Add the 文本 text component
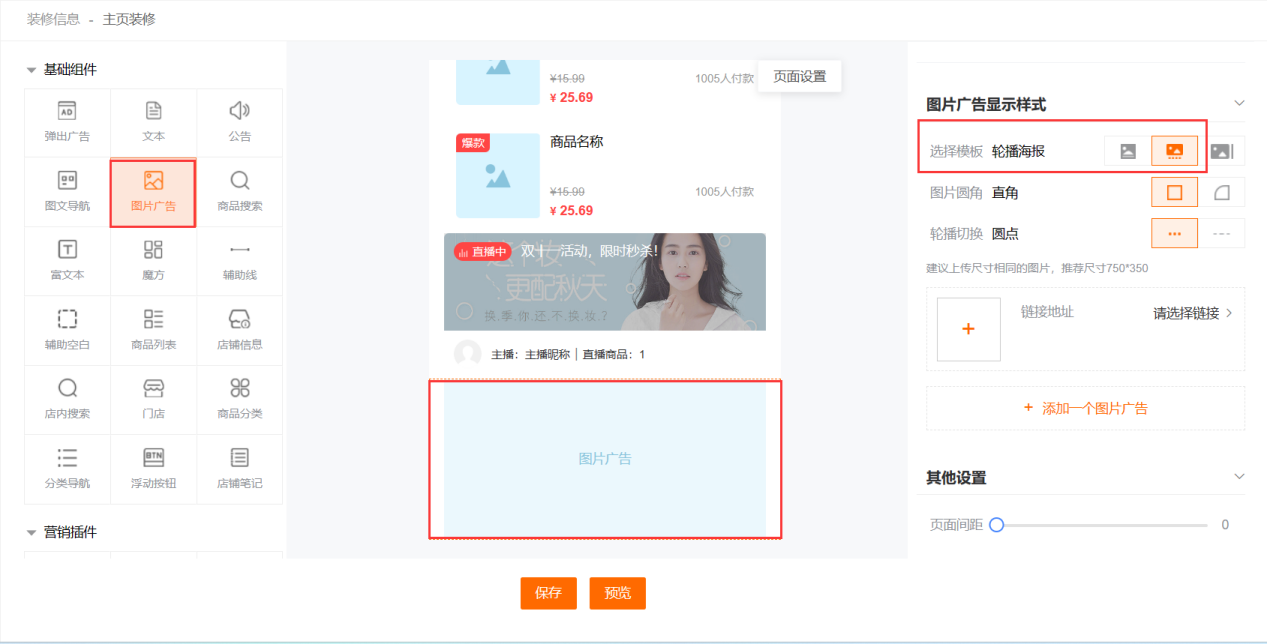 153,122
